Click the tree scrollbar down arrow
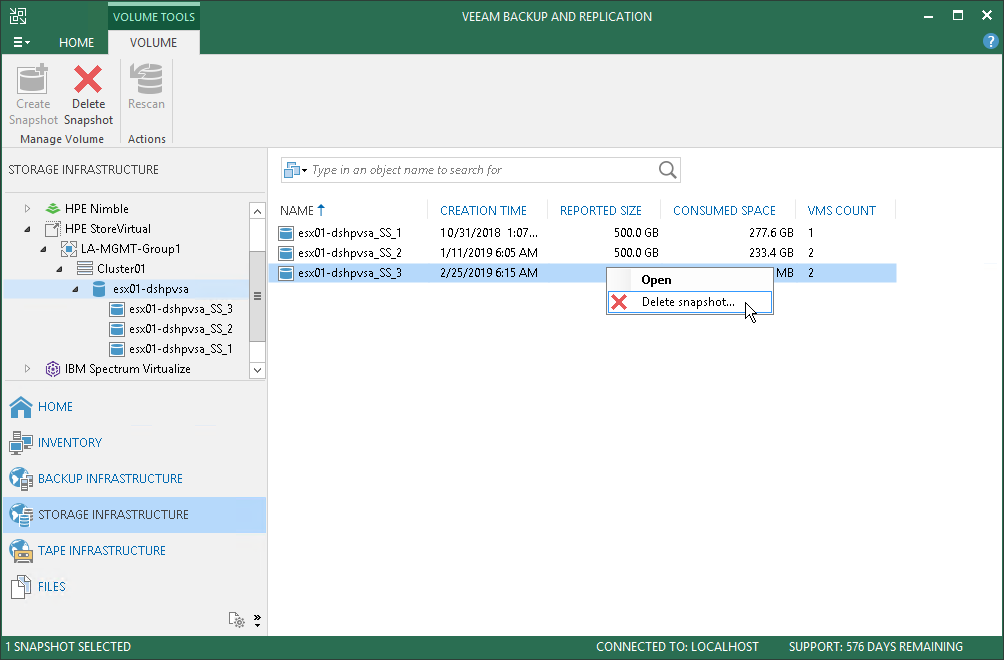 tap(257, 370)
